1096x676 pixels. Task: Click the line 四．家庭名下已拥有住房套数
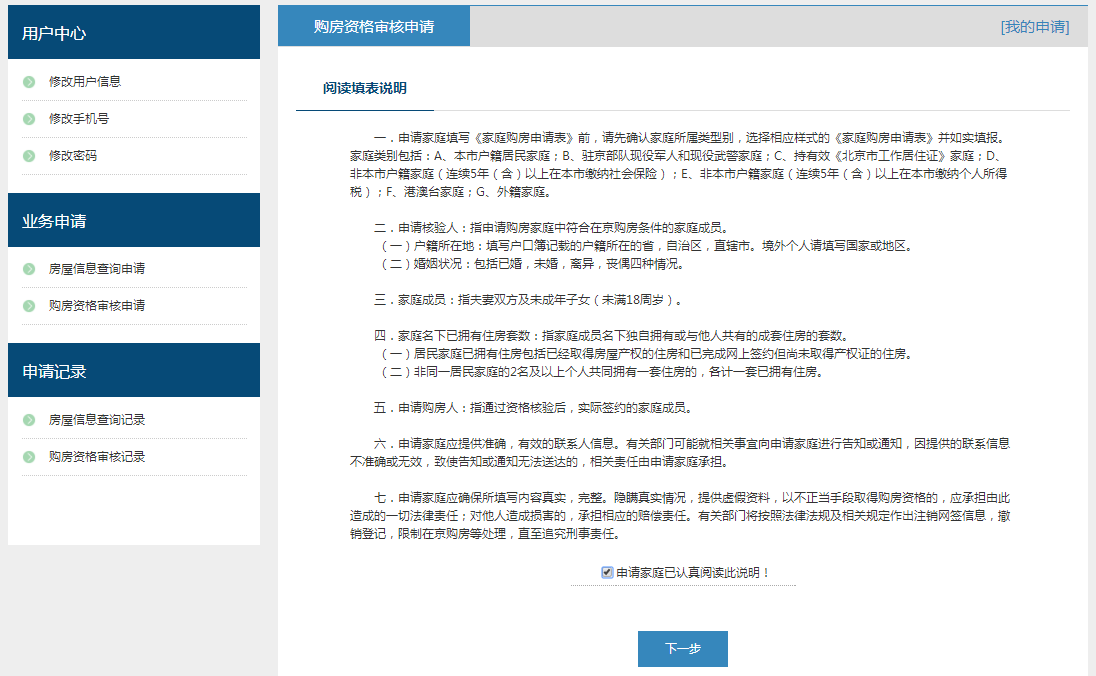click(x=612, y=336)
